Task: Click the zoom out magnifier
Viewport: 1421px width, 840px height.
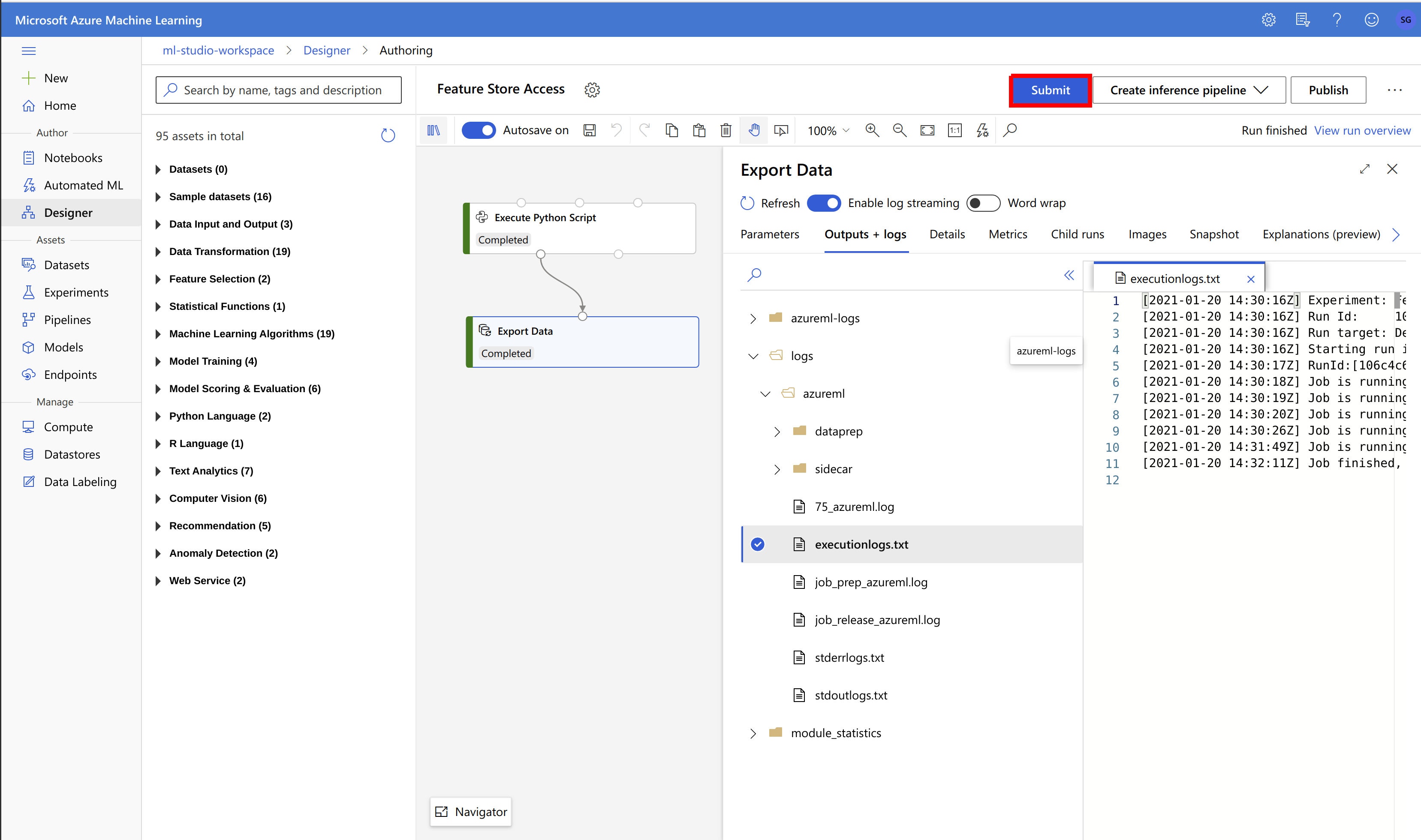Action: [x=900, y=130]
